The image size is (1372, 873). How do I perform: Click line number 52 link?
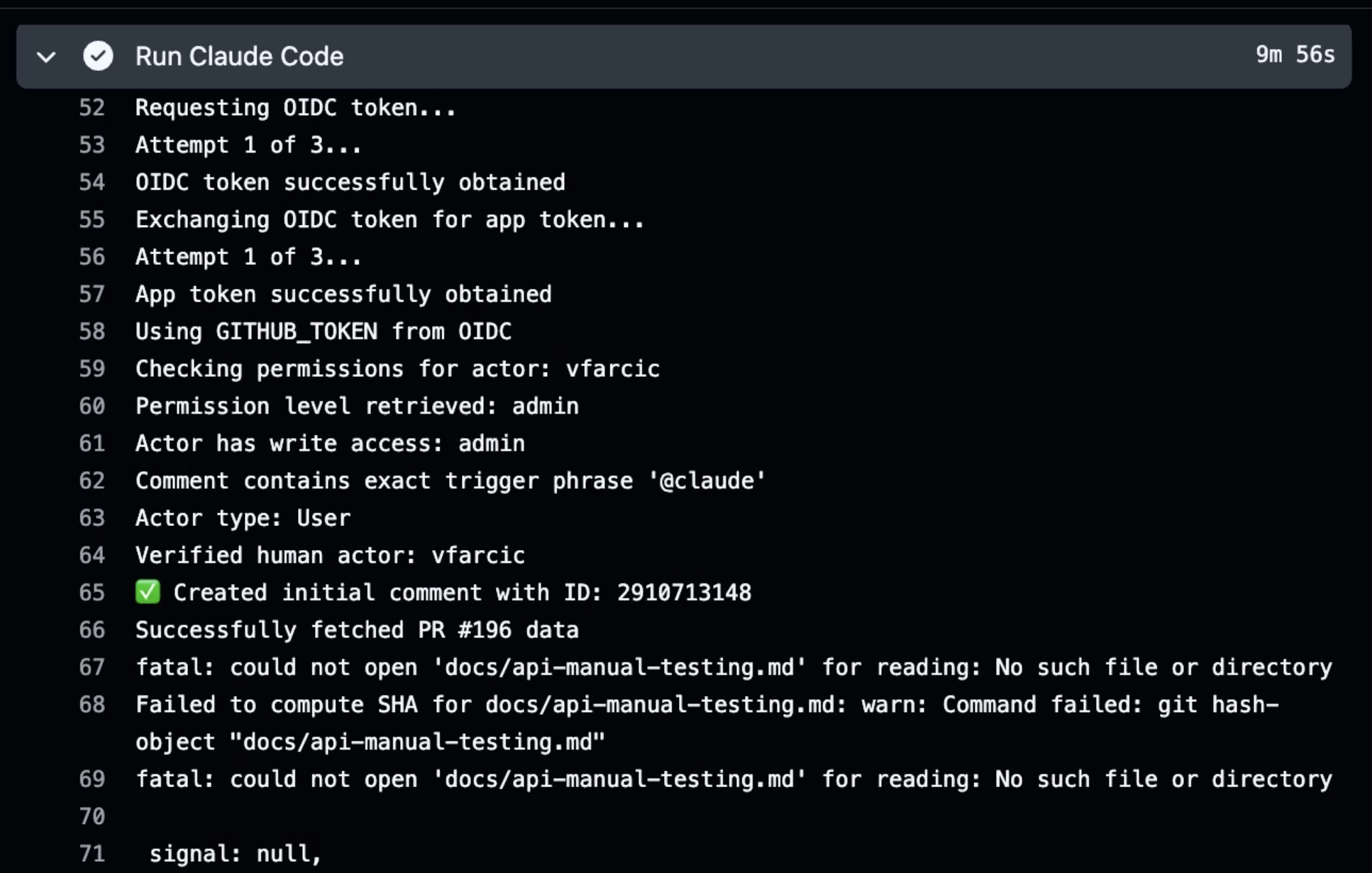coord(92,108)
